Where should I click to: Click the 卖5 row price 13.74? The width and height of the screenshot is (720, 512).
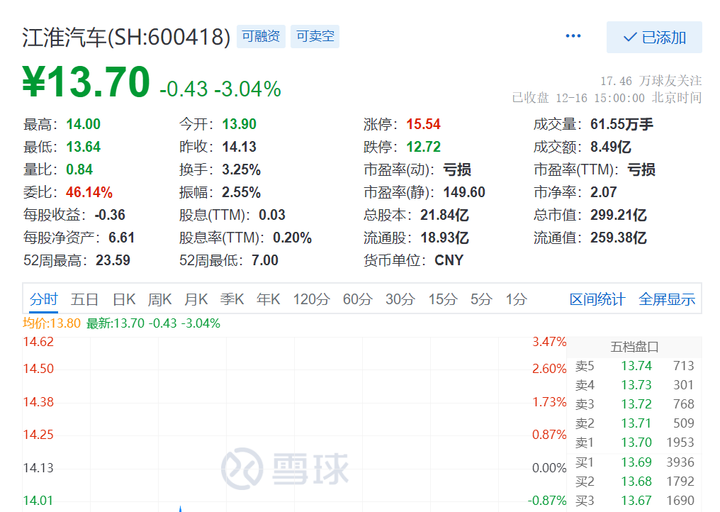click(636, 366)
